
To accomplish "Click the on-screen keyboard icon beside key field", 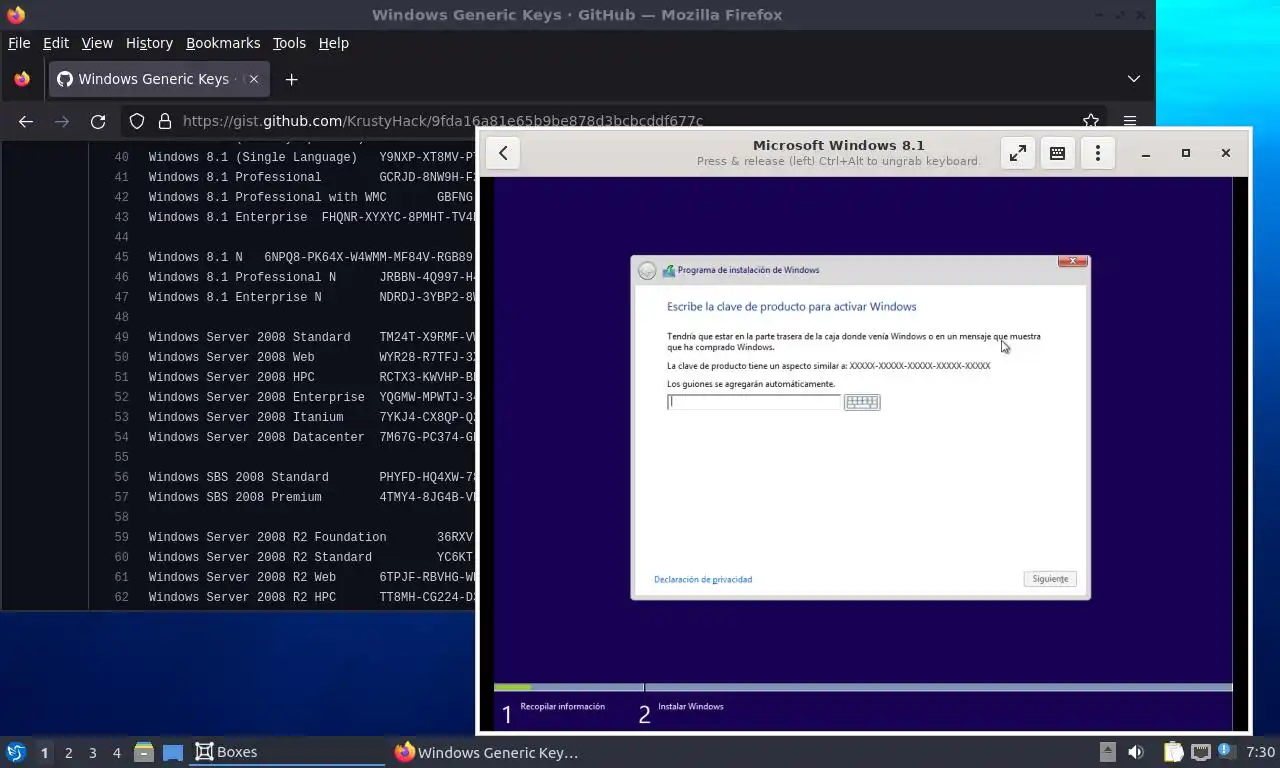I will [862, 402].
